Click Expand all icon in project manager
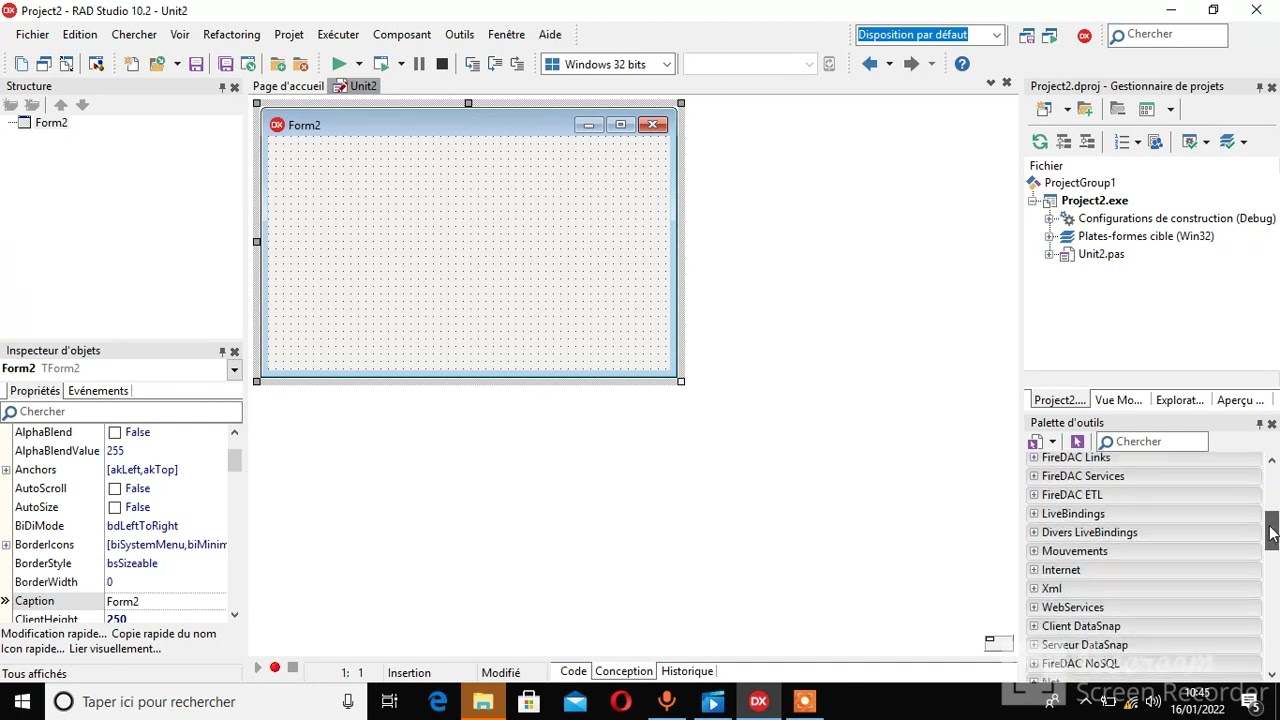Screen dimensions: 1280x720 tap(1063, 142)
